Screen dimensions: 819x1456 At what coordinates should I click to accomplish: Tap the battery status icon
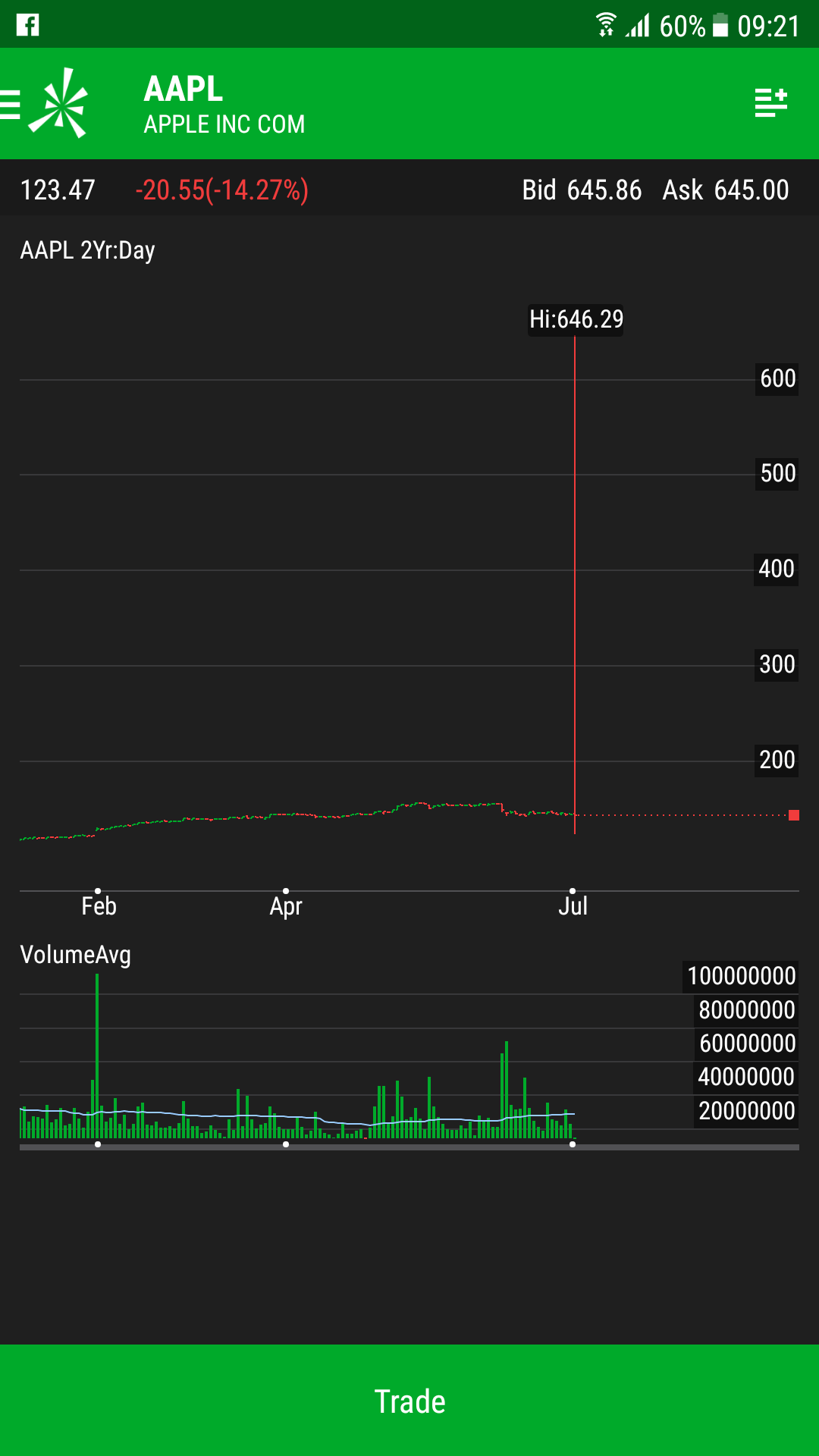tap(721, 26)
